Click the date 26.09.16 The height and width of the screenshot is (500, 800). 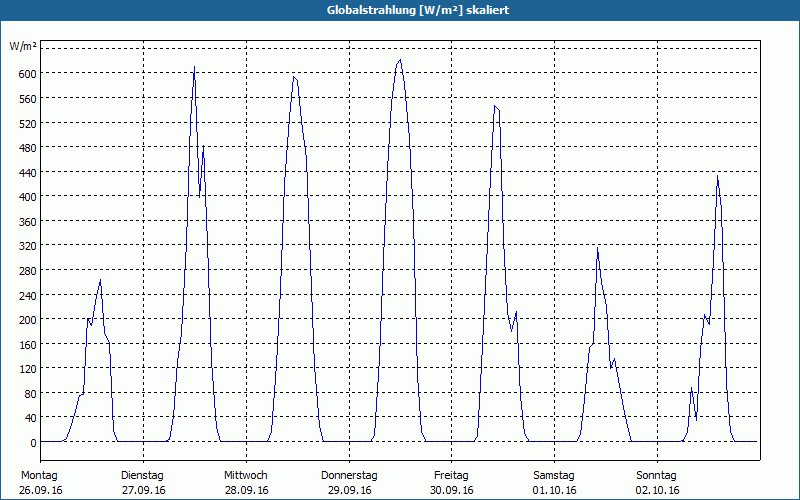click(x=41, y=491)
